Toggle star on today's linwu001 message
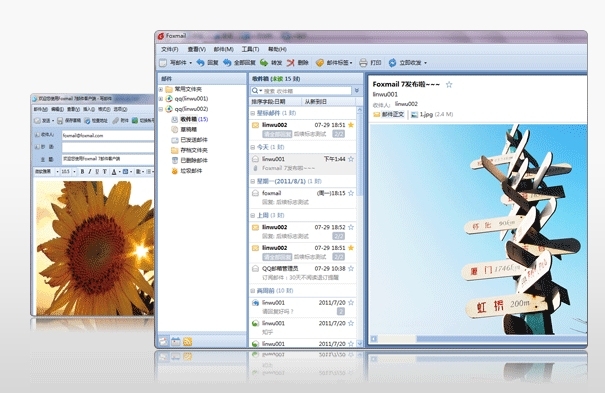The width and height of the screenshot is (605, 393). coord(351,159)
